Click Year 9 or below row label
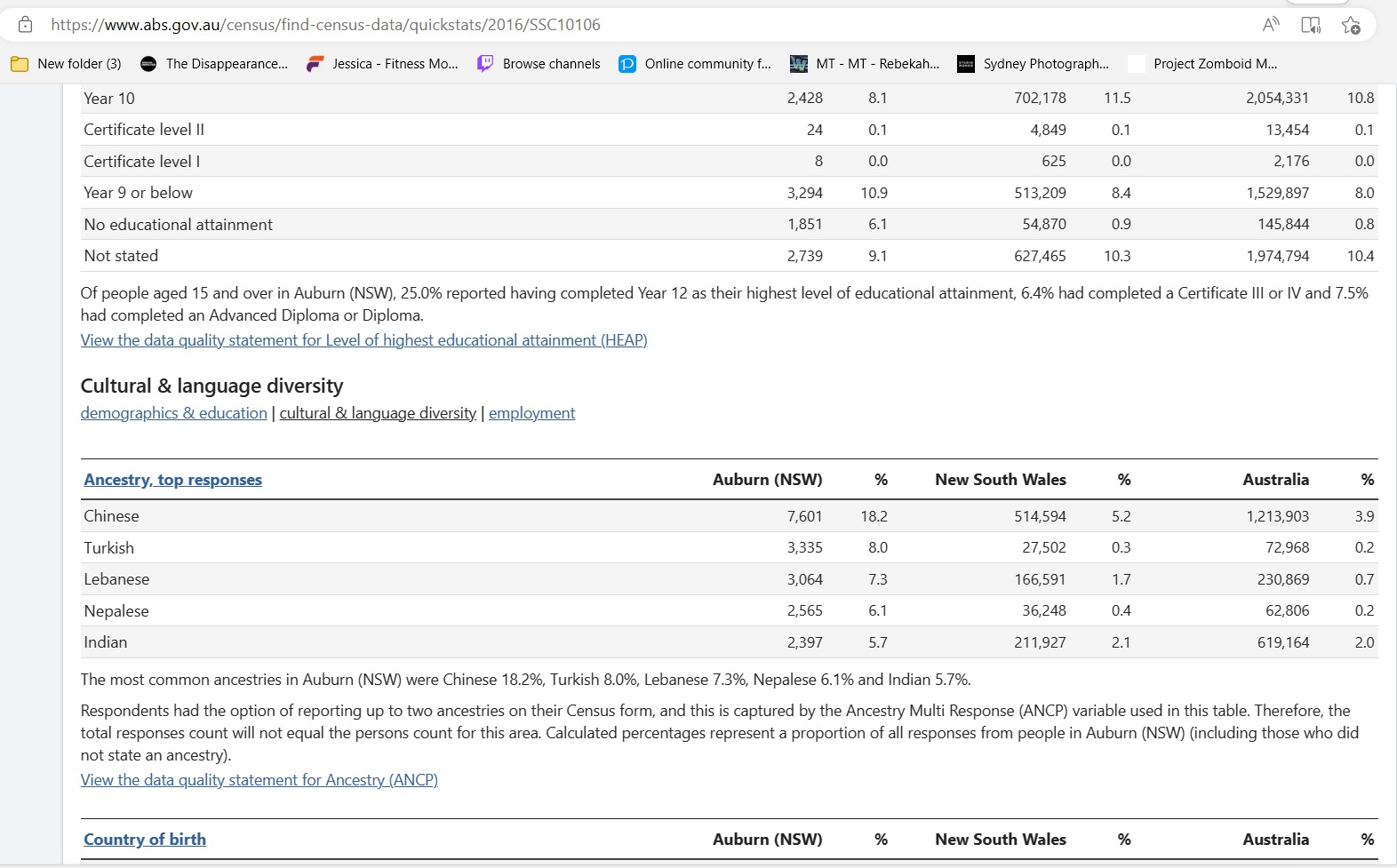This screenshot has width=1397, height=868. tap(138, 193)
